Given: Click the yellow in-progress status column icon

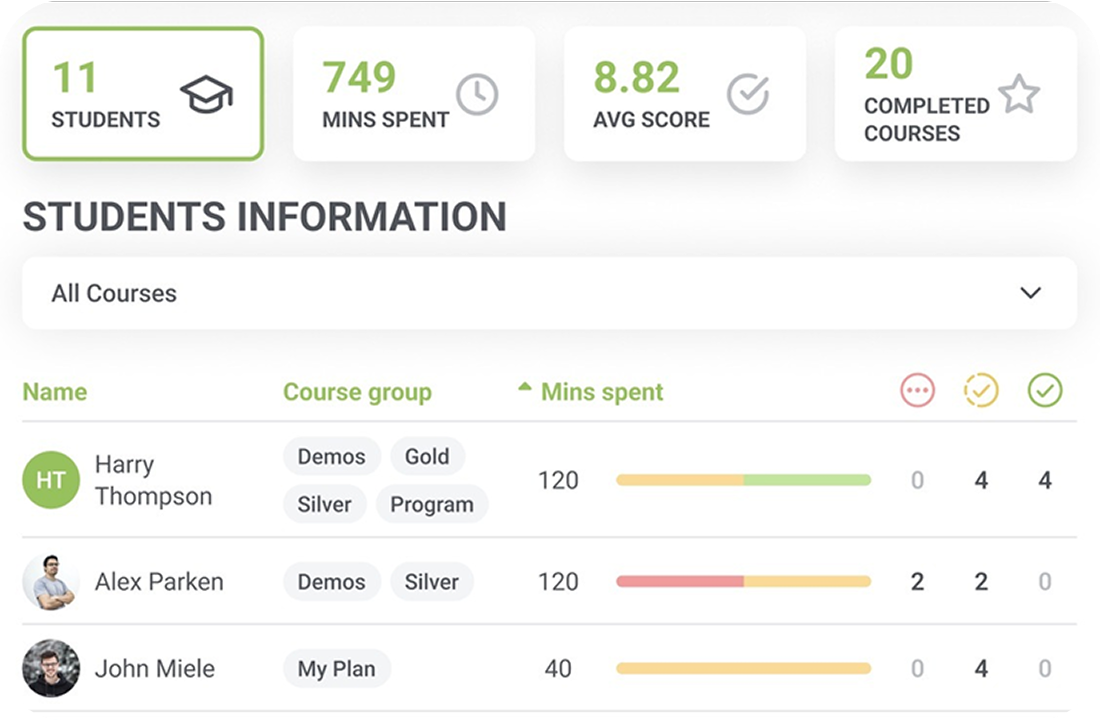Looking at the screenshot, I should click(x=981, y=391).
